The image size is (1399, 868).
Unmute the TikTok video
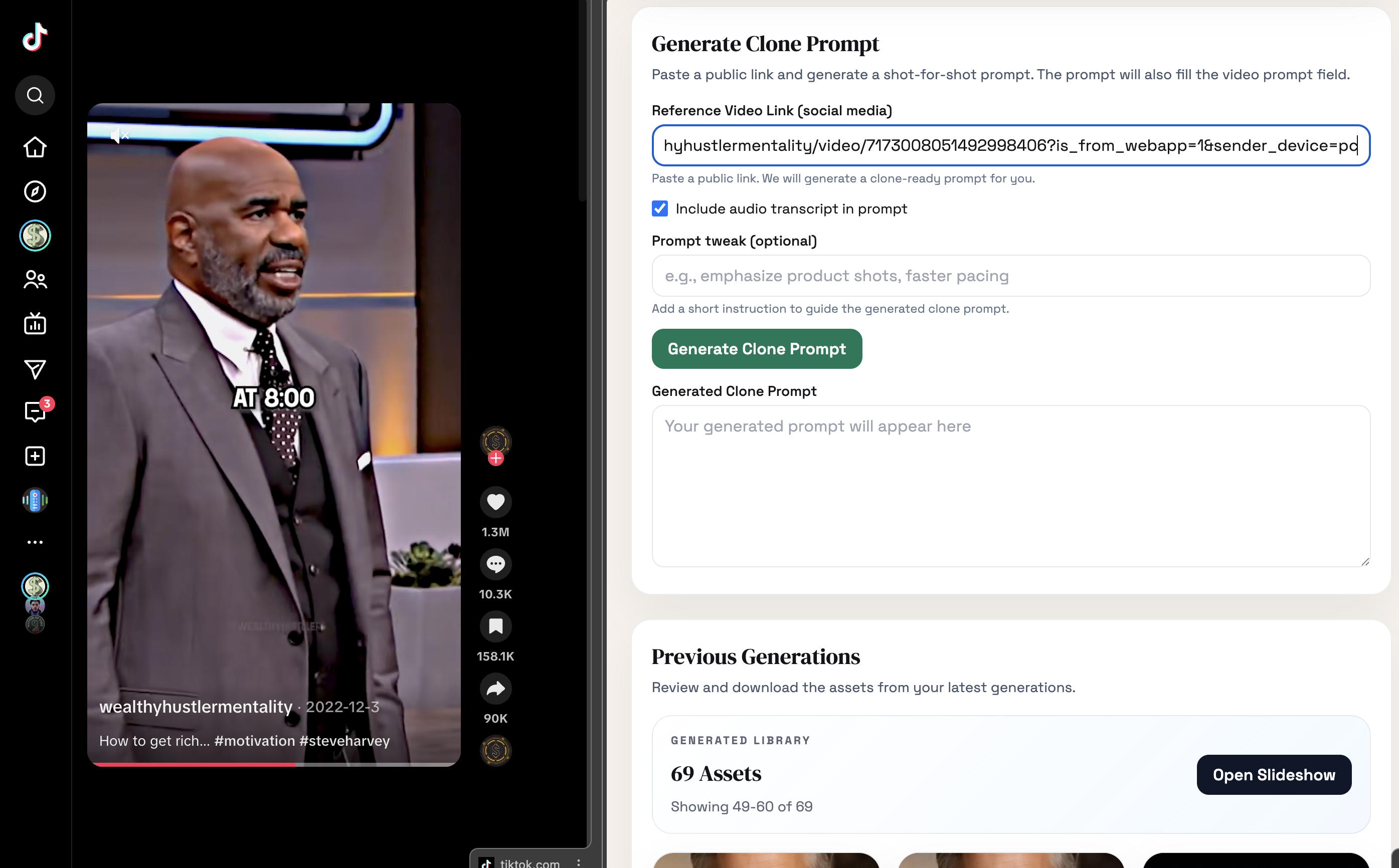coord(118,135)
